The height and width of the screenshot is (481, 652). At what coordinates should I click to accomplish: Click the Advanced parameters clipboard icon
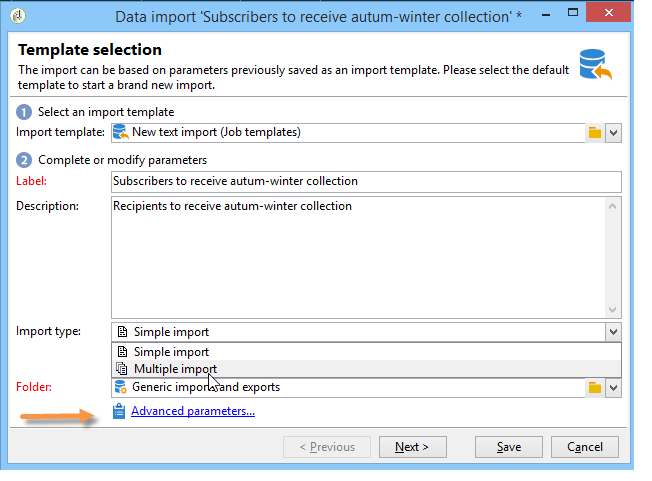coord(119,411)
